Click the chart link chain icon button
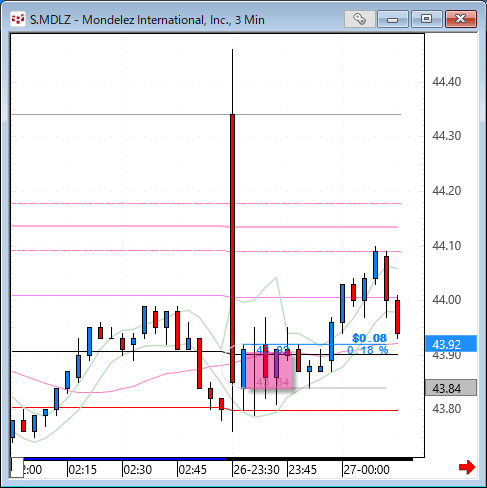The height and width of the screenshot is (488, 487). (360, 19)
